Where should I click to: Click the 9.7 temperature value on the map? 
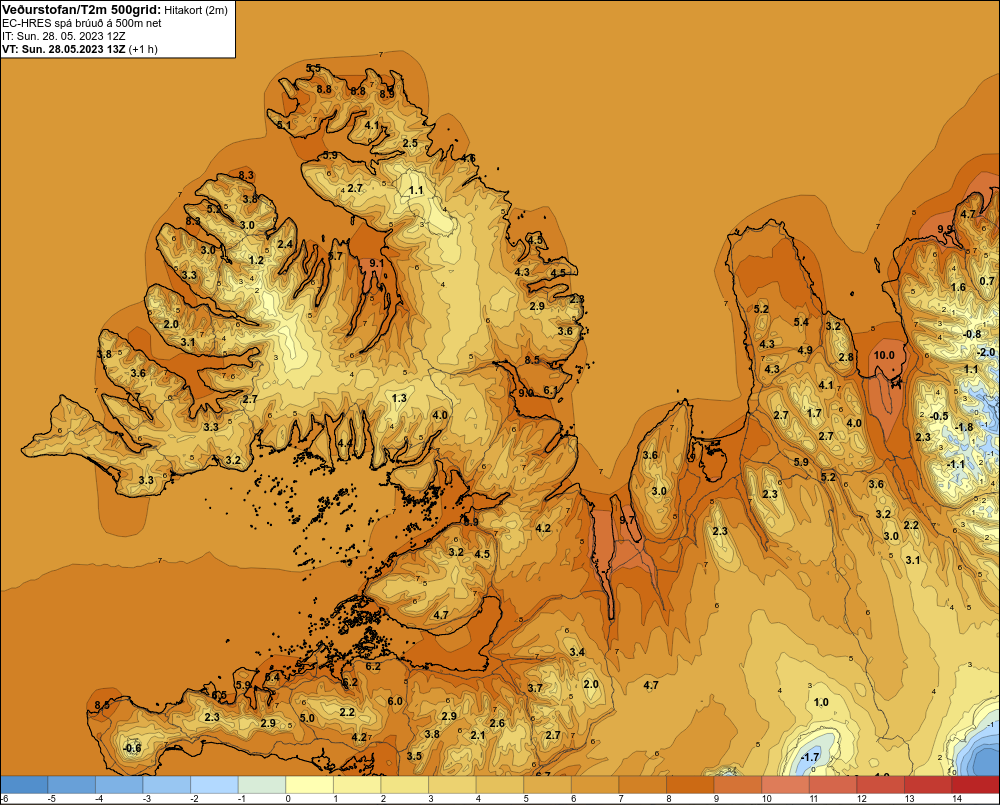click(x=628, y=520)
